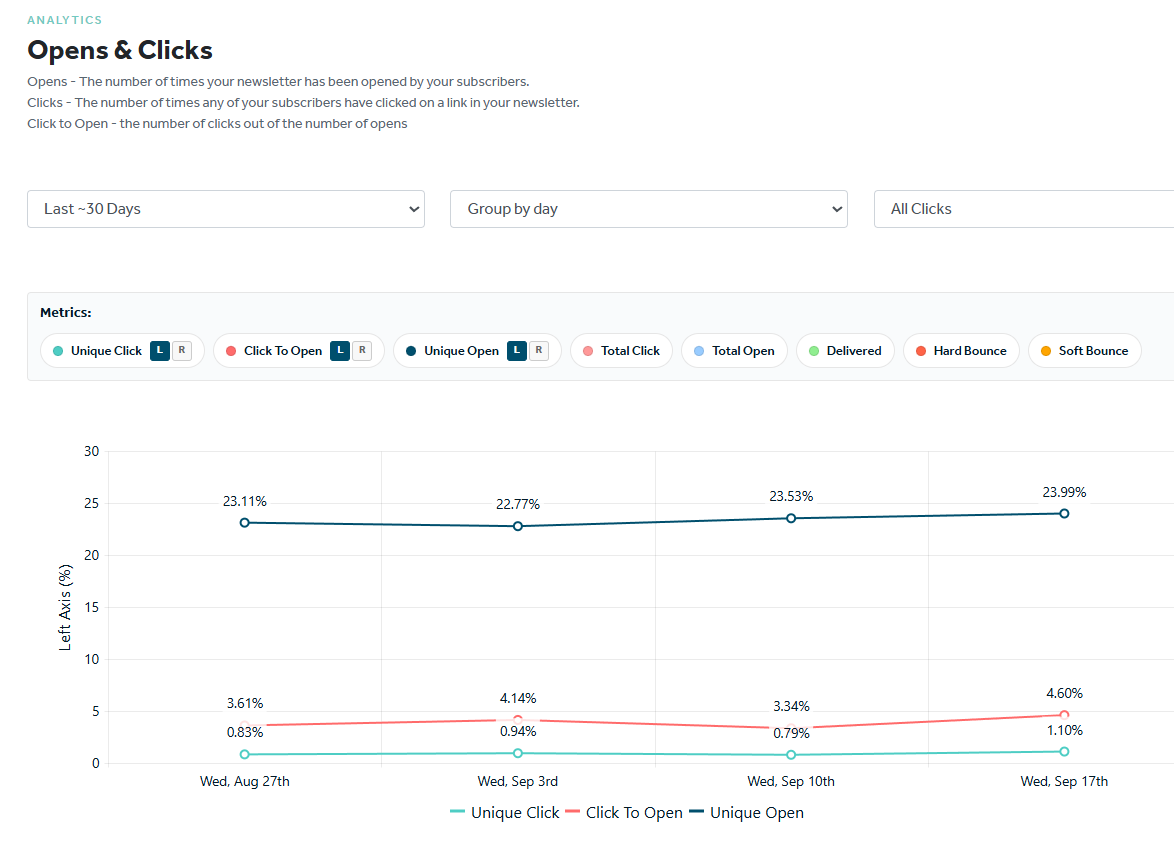Enable the Hard Bounce metric chip
Viewport: 1174px width, 842px height.
point(961,350)
